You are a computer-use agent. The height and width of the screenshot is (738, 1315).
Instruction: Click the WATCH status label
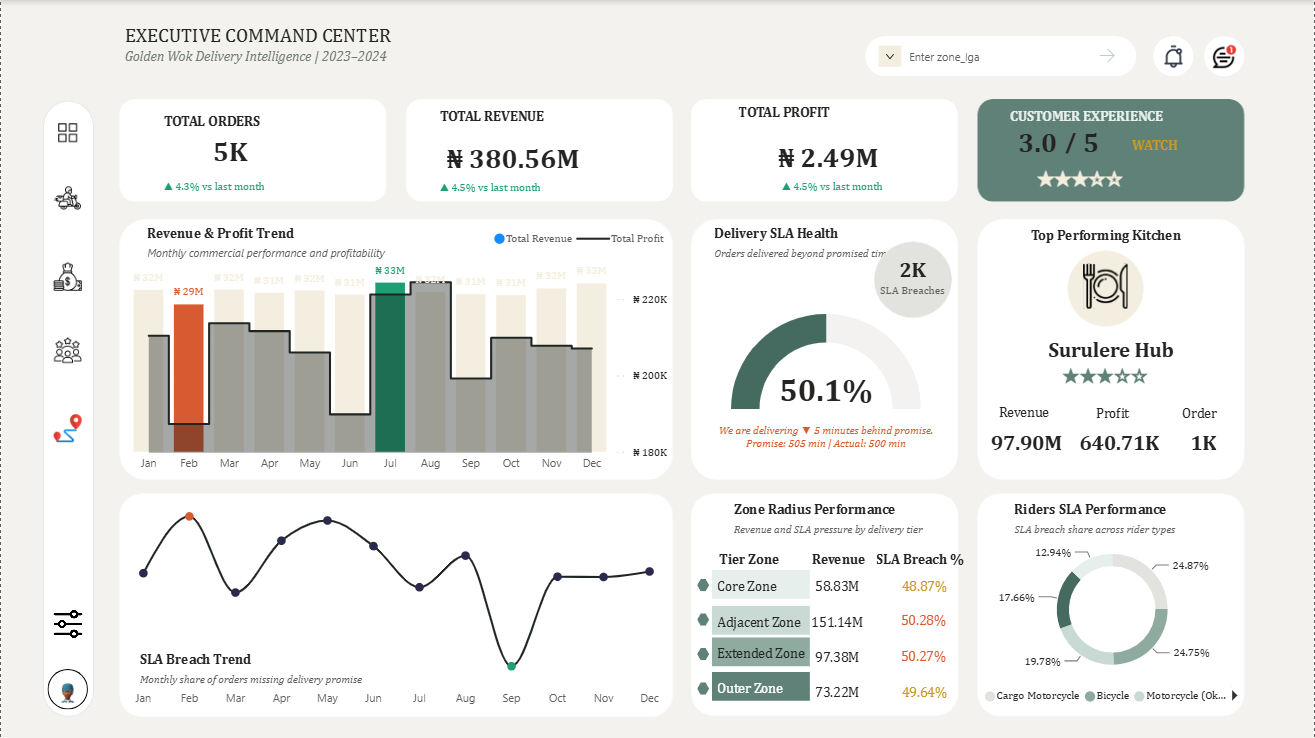tap(1155, 145)
